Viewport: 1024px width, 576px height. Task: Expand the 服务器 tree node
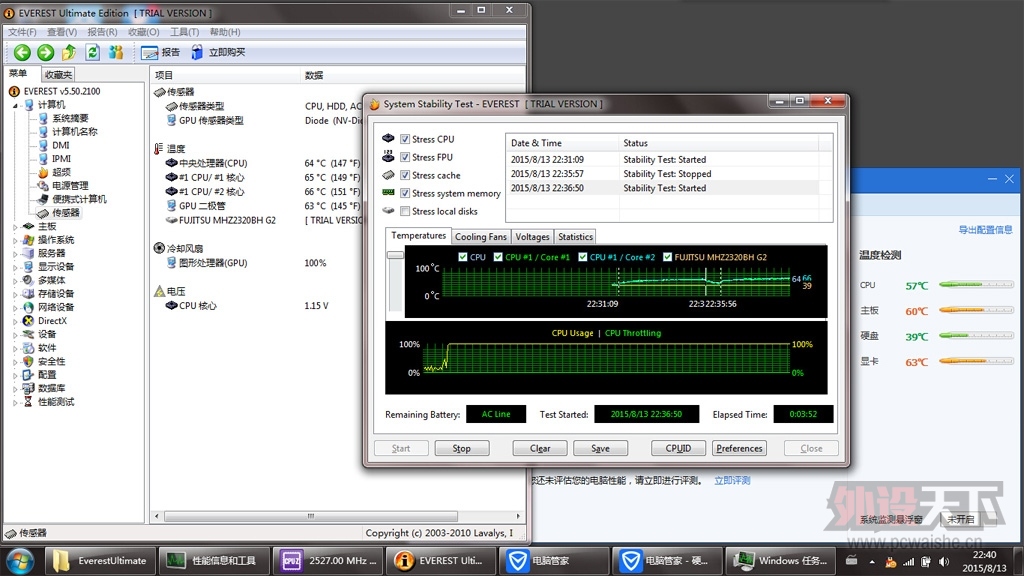click(16, 253)
